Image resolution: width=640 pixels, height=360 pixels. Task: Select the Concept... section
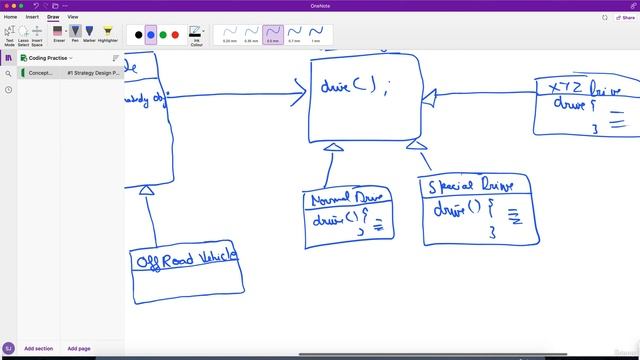coord(40,73)
